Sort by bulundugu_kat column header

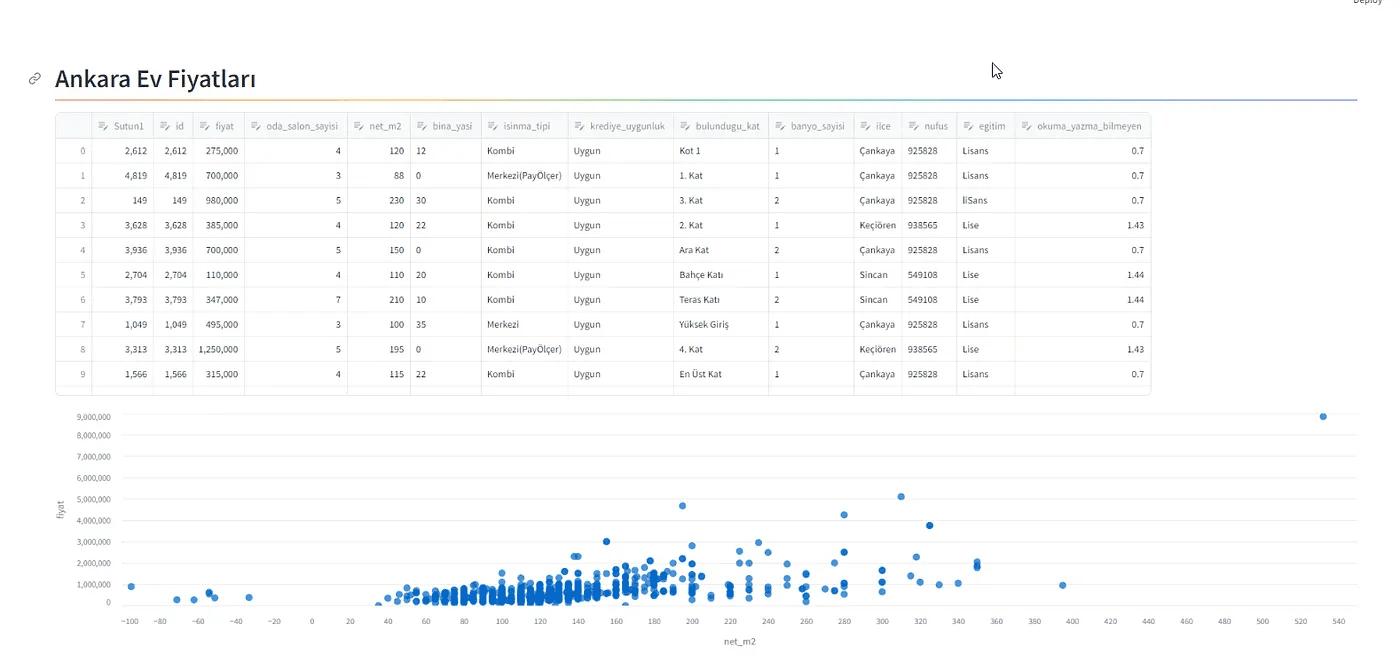coord(721,126)
